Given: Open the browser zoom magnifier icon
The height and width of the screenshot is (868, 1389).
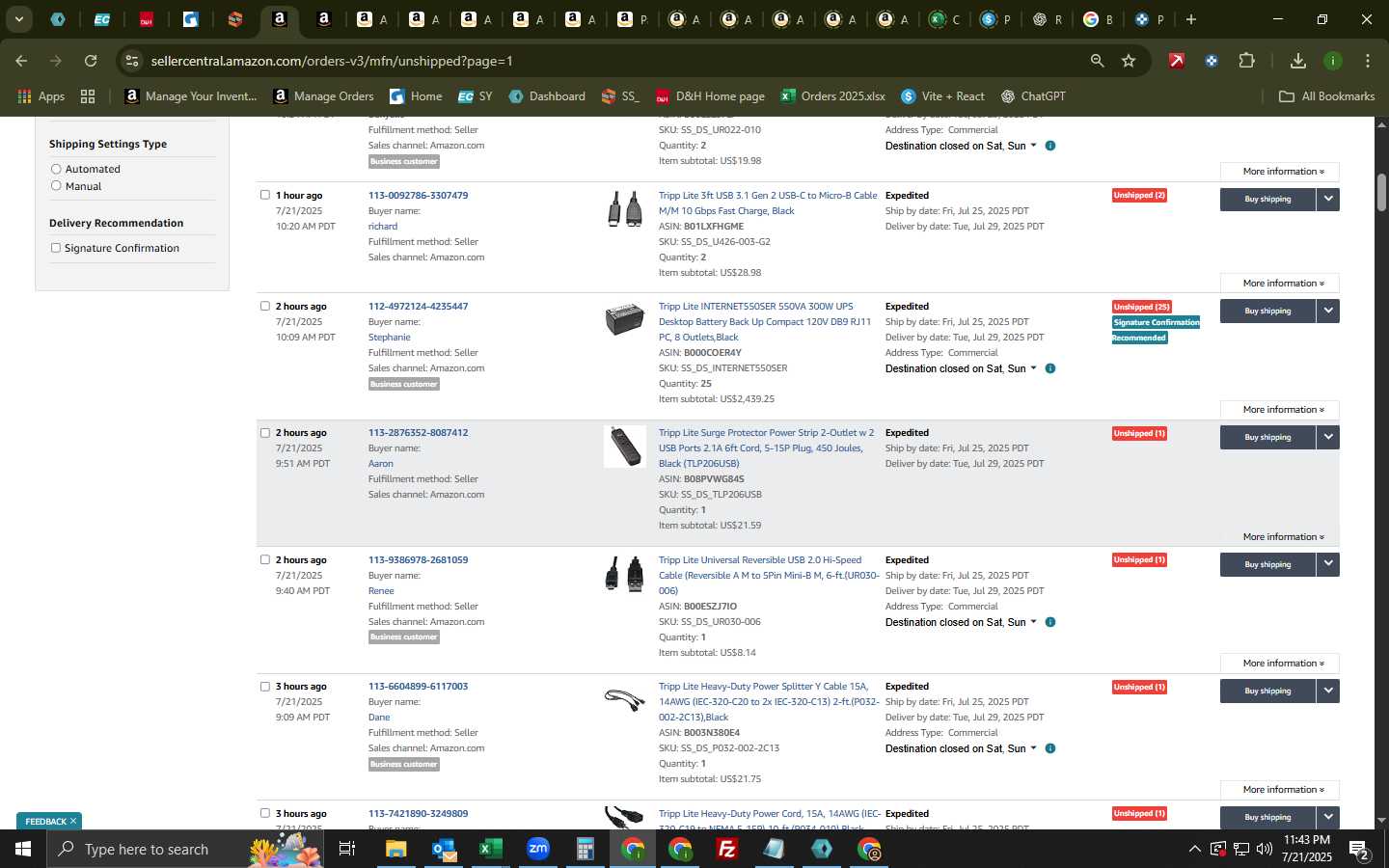Looking at the screenshot, I should click(1097, 61).
